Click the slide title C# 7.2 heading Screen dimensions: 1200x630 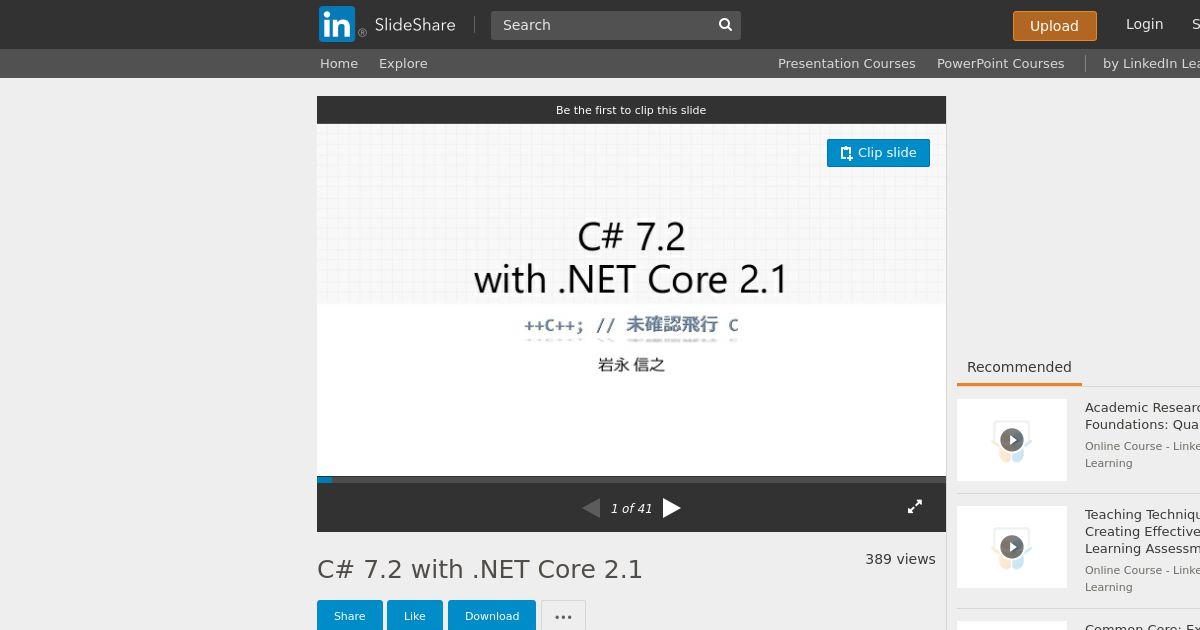coord(480,569)
